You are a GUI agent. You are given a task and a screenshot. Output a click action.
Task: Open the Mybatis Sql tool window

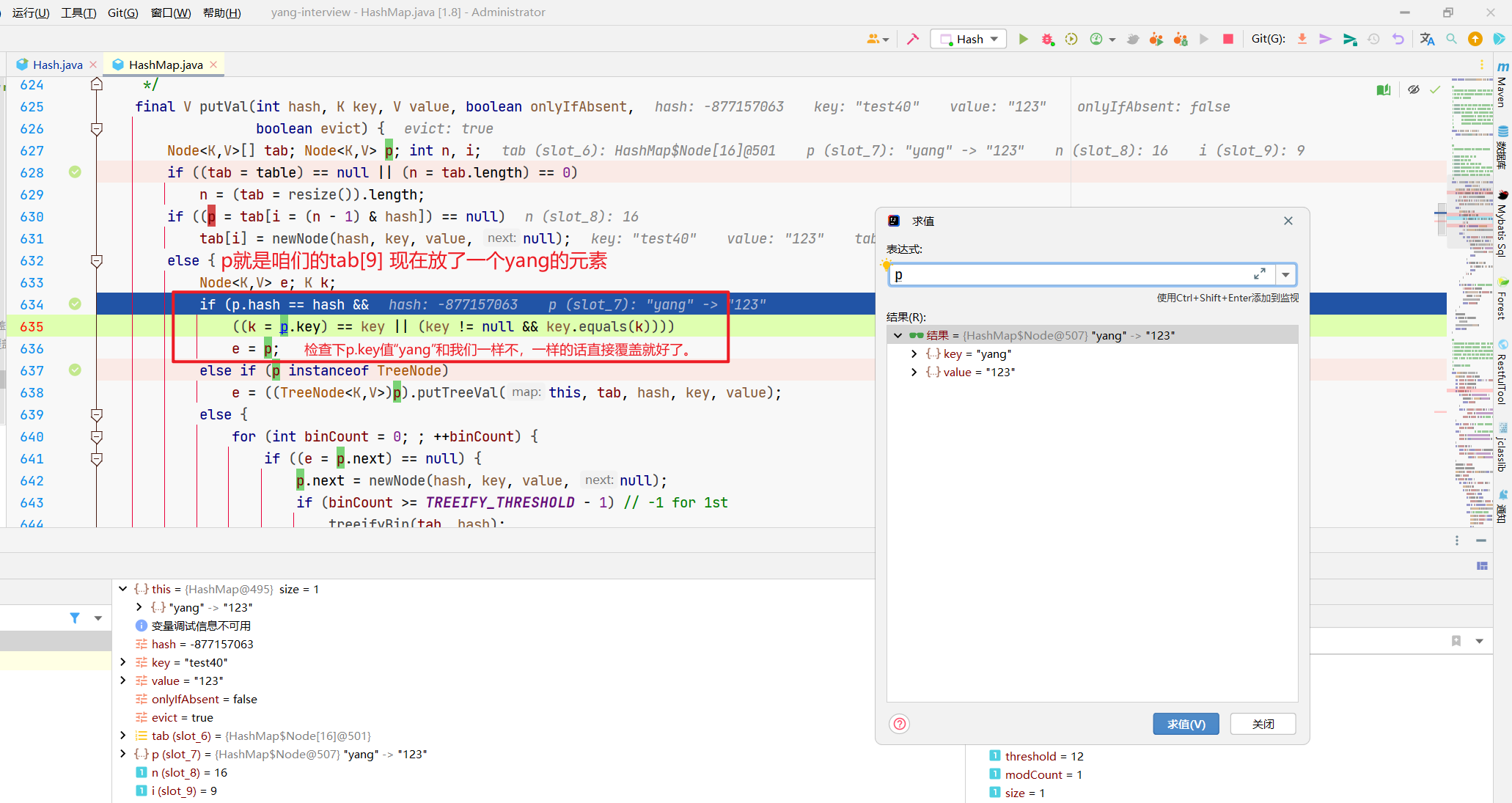pyautogui.click(x=1502, y=224)
